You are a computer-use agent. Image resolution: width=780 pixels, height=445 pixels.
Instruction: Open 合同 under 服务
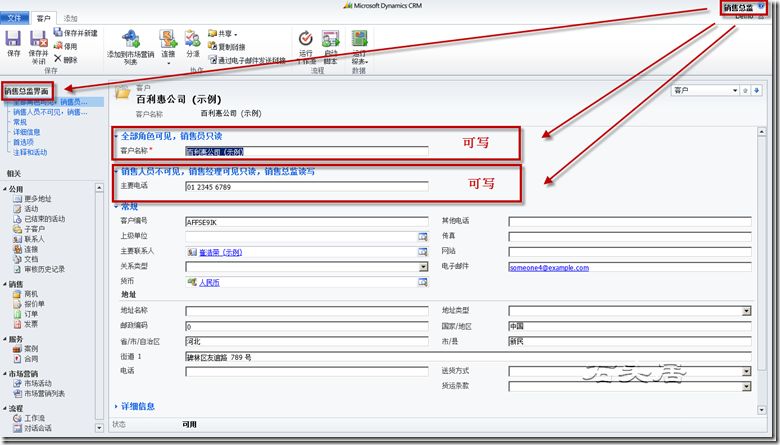[x=26, y=358]
